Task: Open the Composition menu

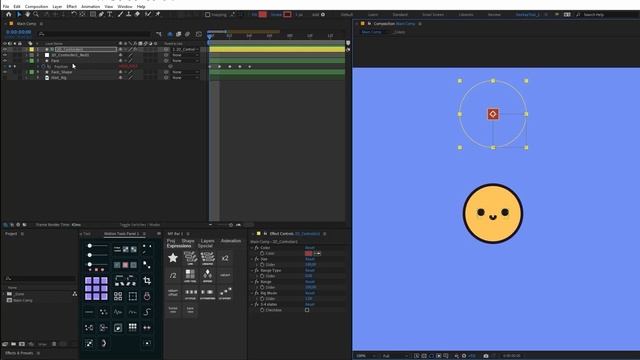Action: point(36,7)
